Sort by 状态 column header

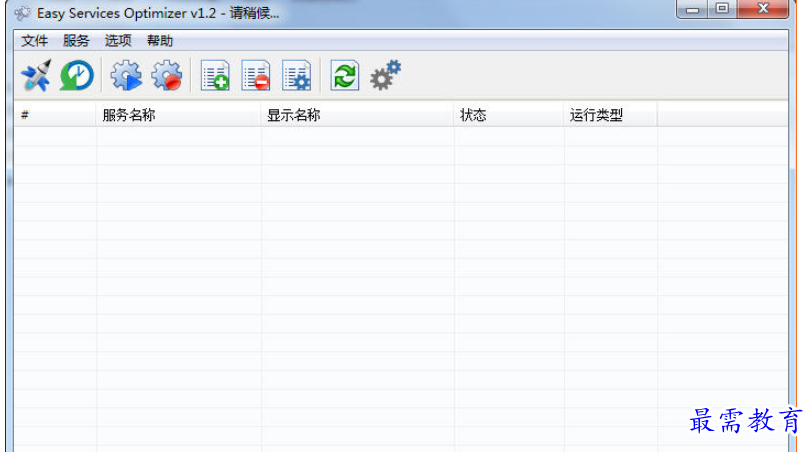[509, 115]
